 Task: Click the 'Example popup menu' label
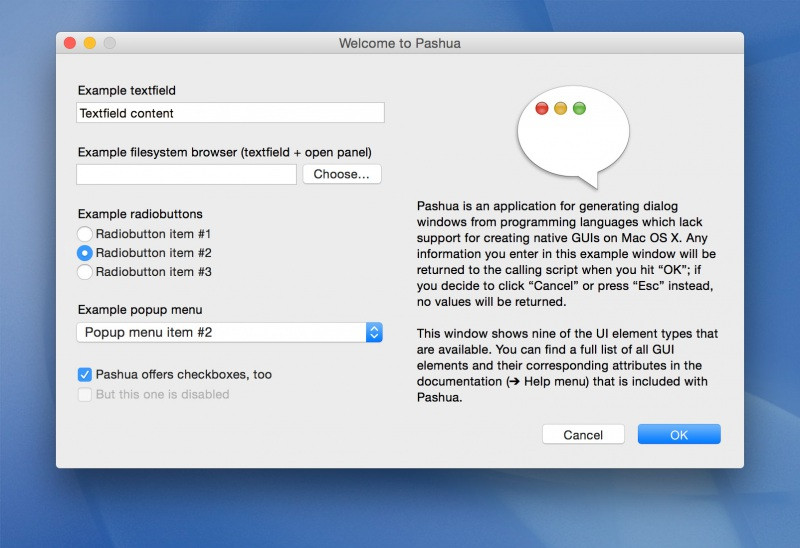(140, 310)
